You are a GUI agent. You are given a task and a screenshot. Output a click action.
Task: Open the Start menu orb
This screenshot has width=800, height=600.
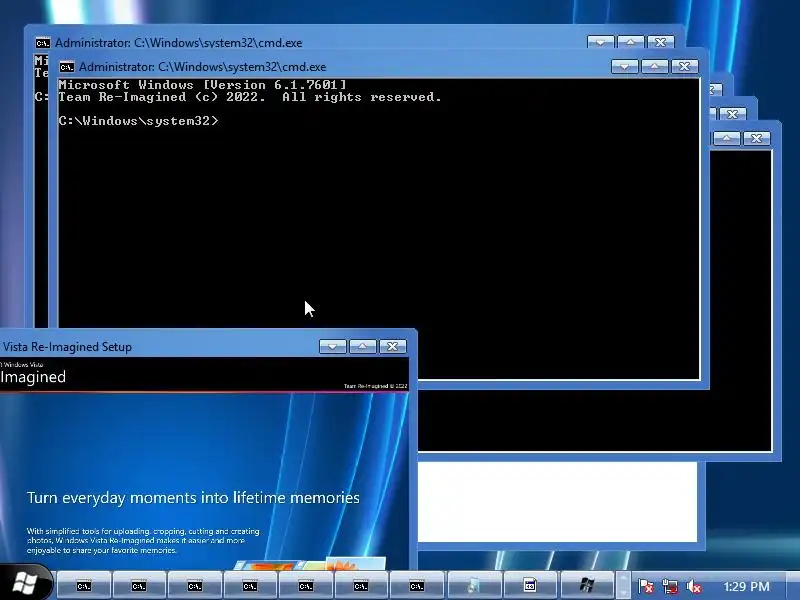[x=24, y=584]
